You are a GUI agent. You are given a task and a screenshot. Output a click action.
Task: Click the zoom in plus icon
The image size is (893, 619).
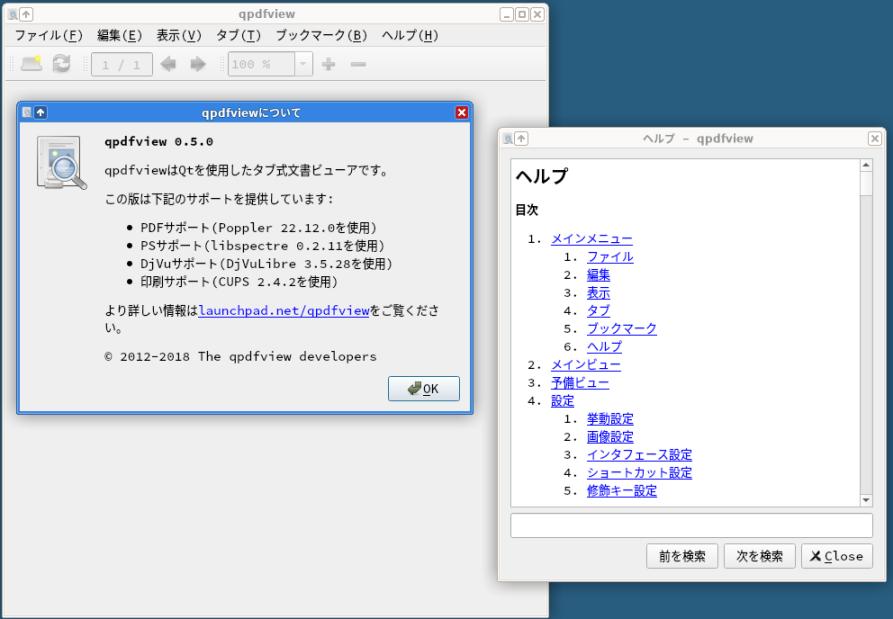pos(328,64)
